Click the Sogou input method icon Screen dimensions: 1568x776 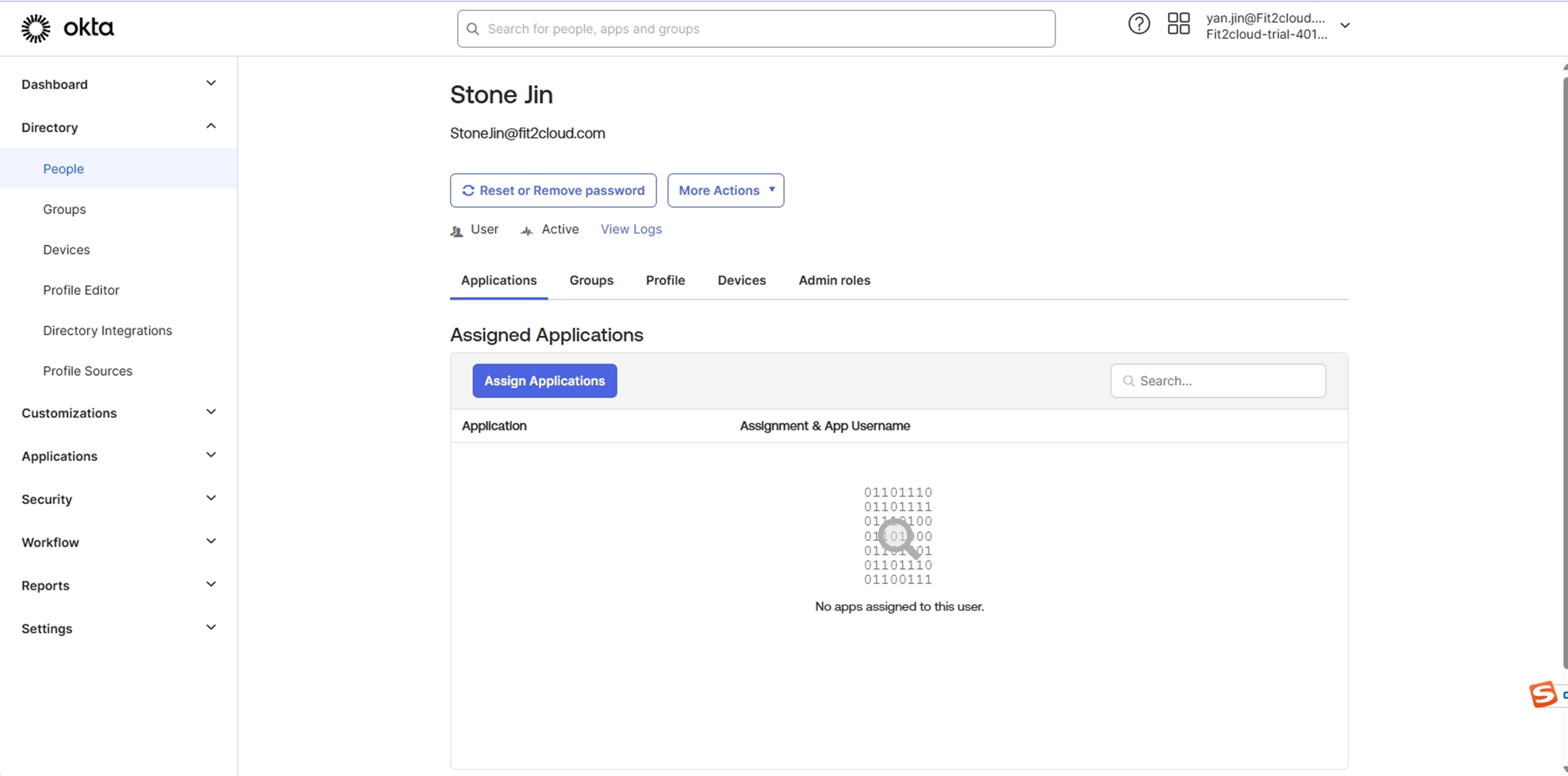tap(1543, 694)
